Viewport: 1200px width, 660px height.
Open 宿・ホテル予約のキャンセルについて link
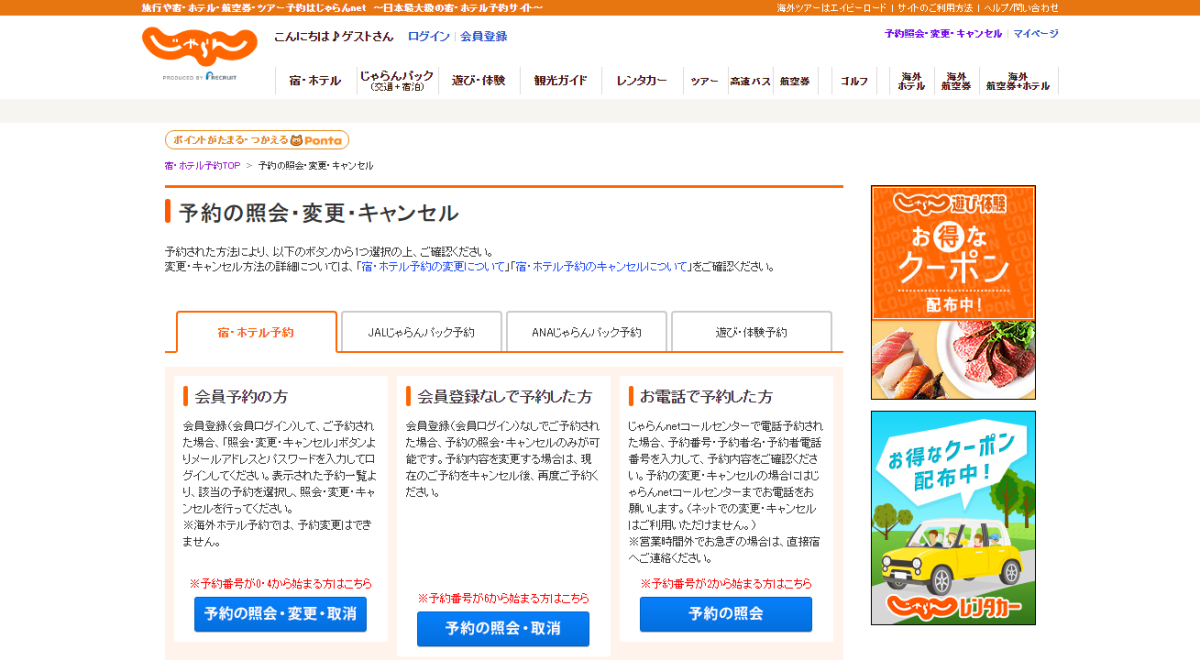(x=602, y=267)
